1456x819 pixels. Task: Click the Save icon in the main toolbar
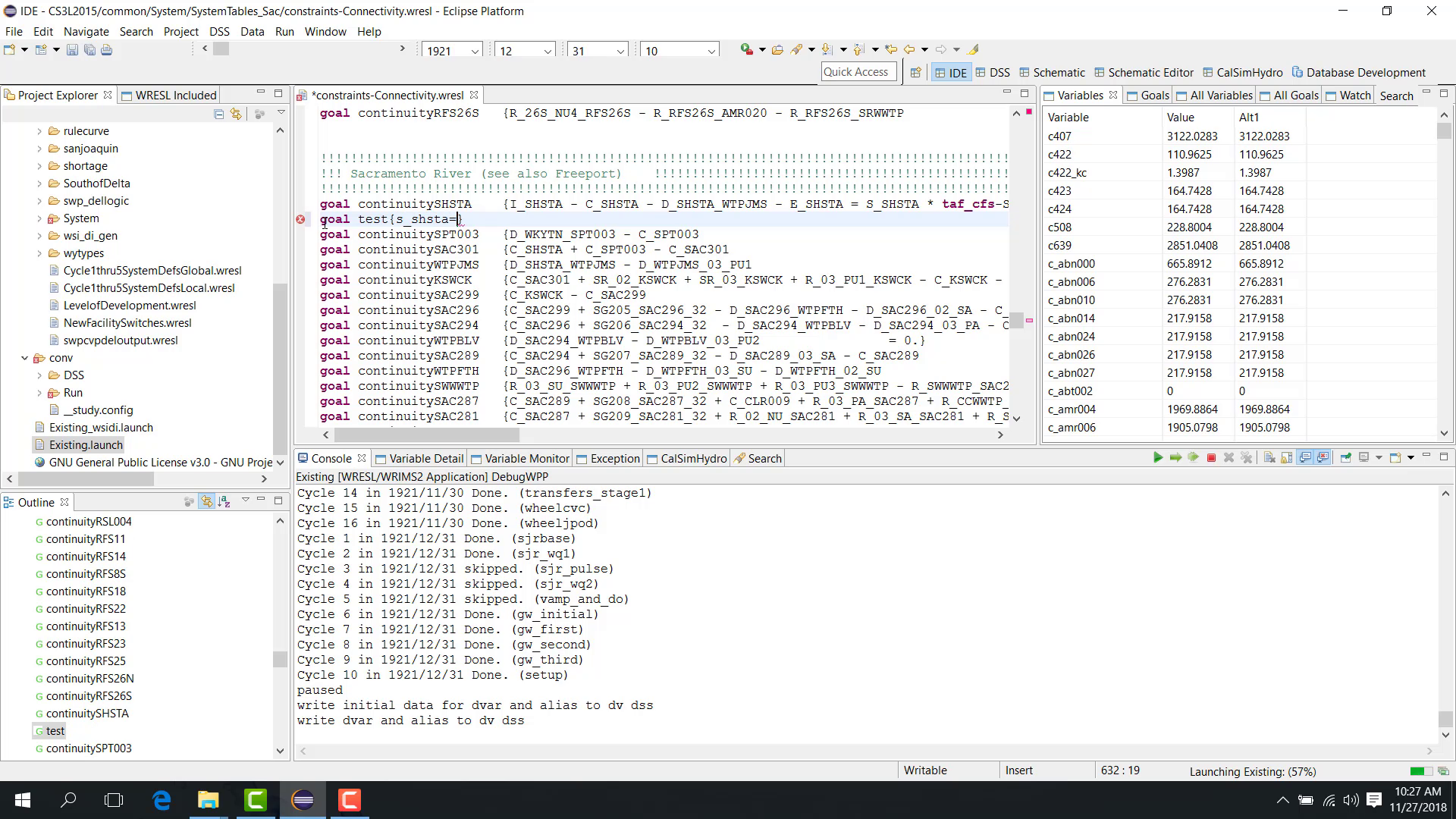[72, 50]
